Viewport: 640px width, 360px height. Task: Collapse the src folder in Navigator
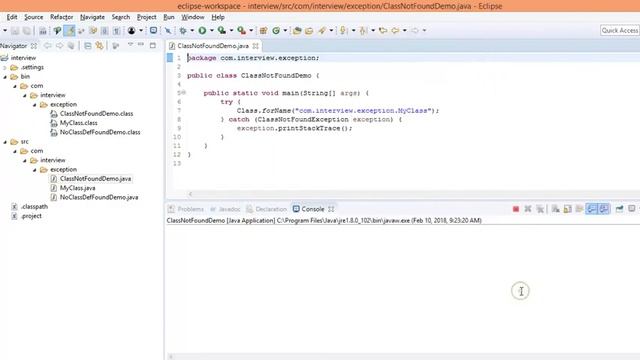click(x=5, y=142)
